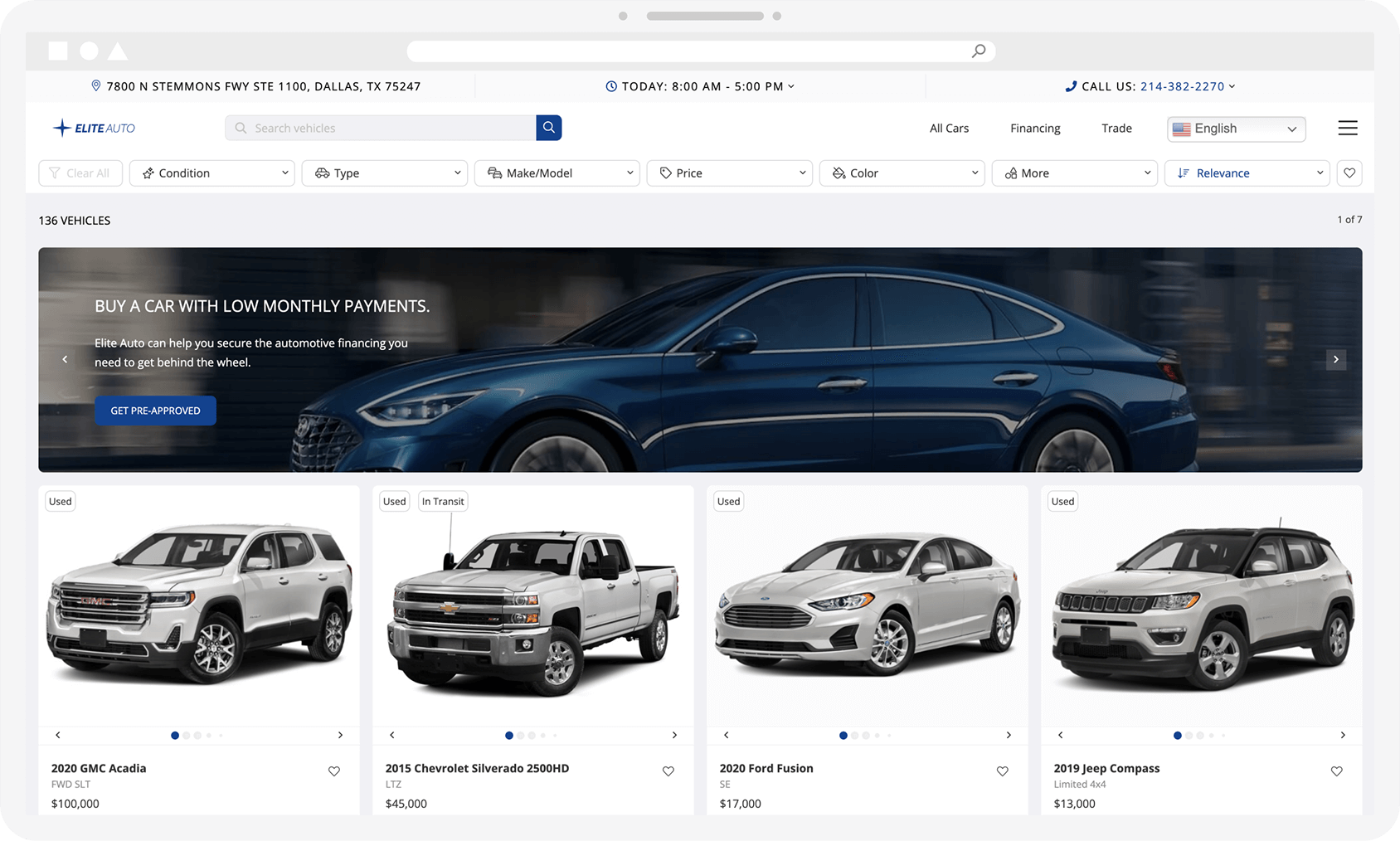Show previous photo of Ford Fusion

(x=727, y=735)
